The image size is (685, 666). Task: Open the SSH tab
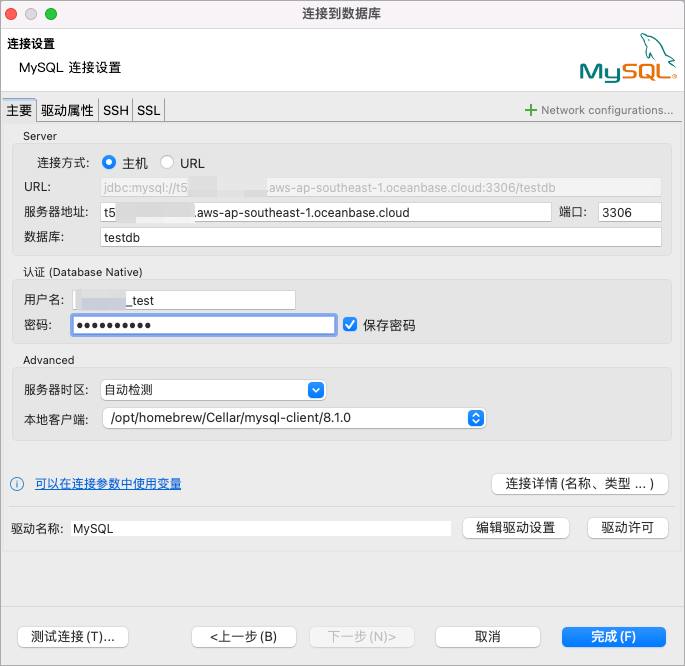pos(116,110)
